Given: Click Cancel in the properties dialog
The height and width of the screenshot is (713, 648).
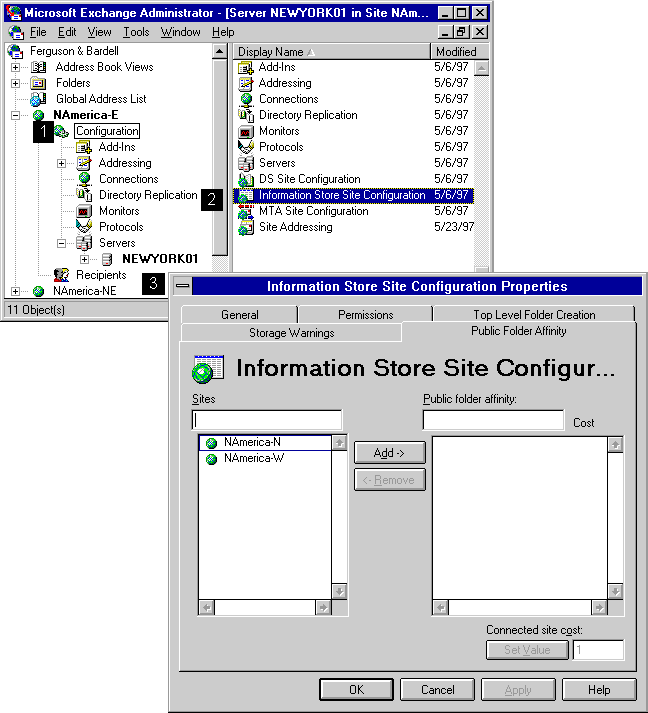Looking at the screenshot, I should [437, 690].
